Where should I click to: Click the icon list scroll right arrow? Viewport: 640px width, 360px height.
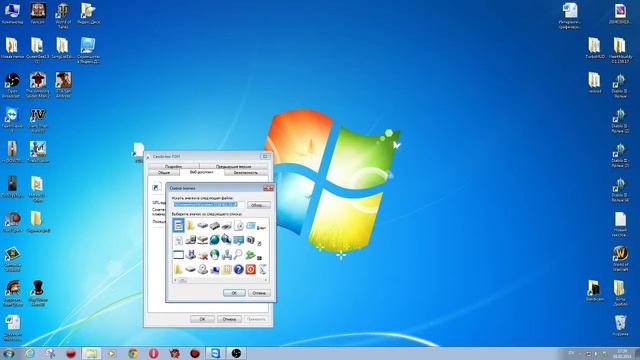click(266, 280)
